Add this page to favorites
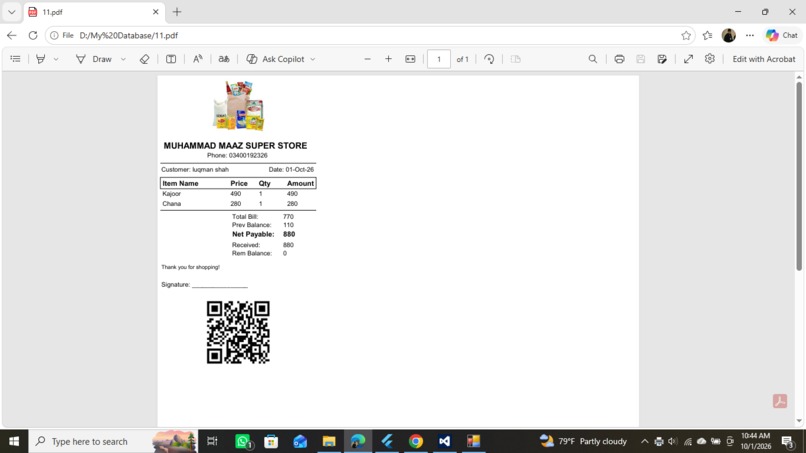This screenshot has width=806, height=453. tap(686, 35)
